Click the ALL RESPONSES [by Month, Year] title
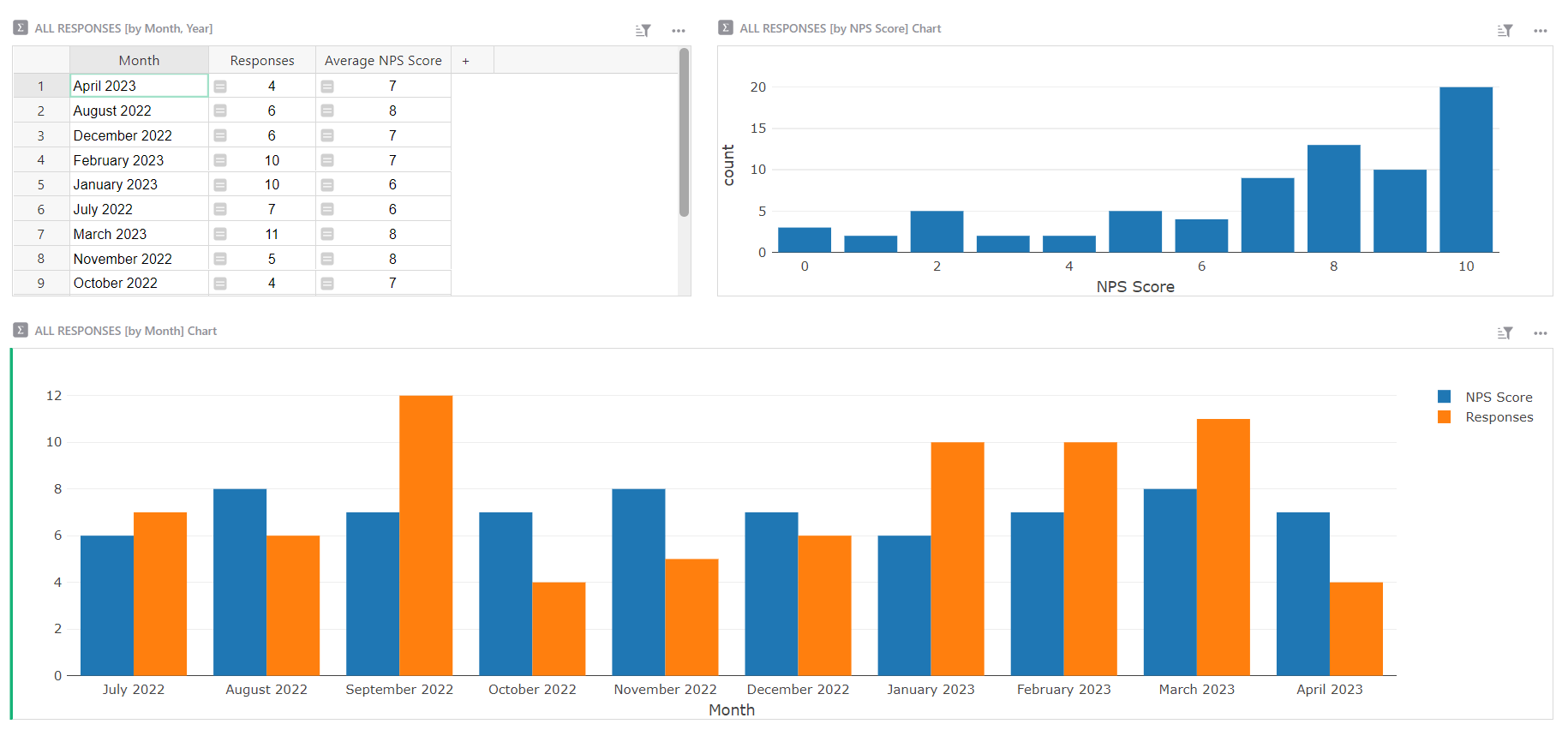This screenshot has width=1568, height=730. pos(123,28)
